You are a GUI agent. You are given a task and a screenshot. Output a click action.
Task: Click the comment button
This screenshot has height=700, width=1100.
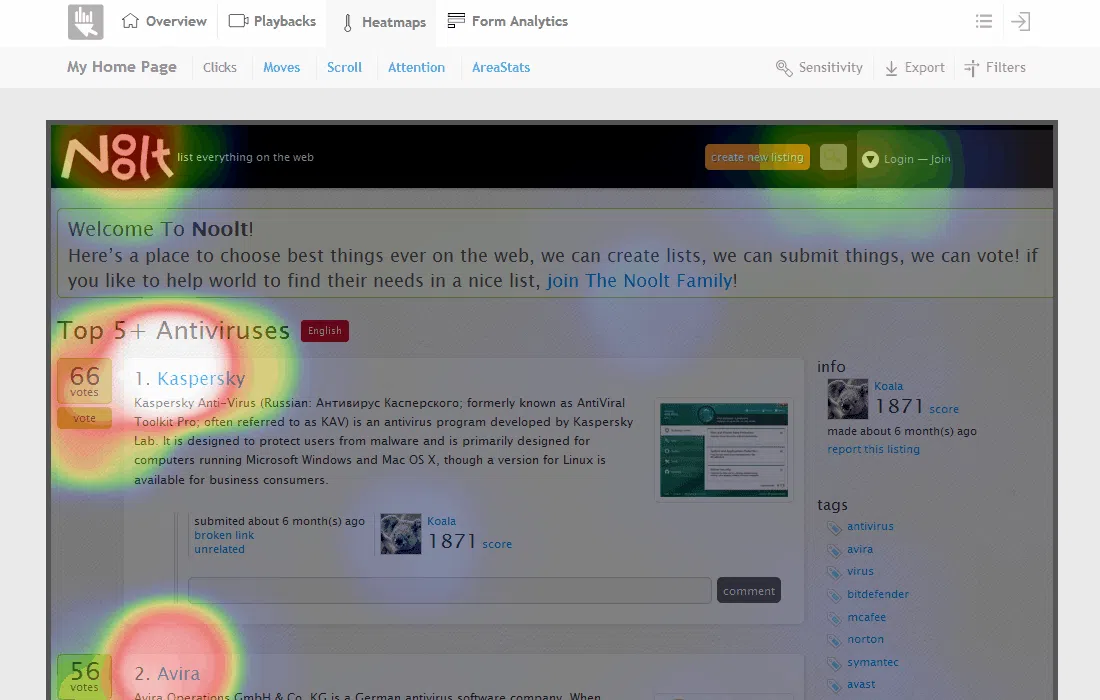pyautogui.click(x=749, y=591)
